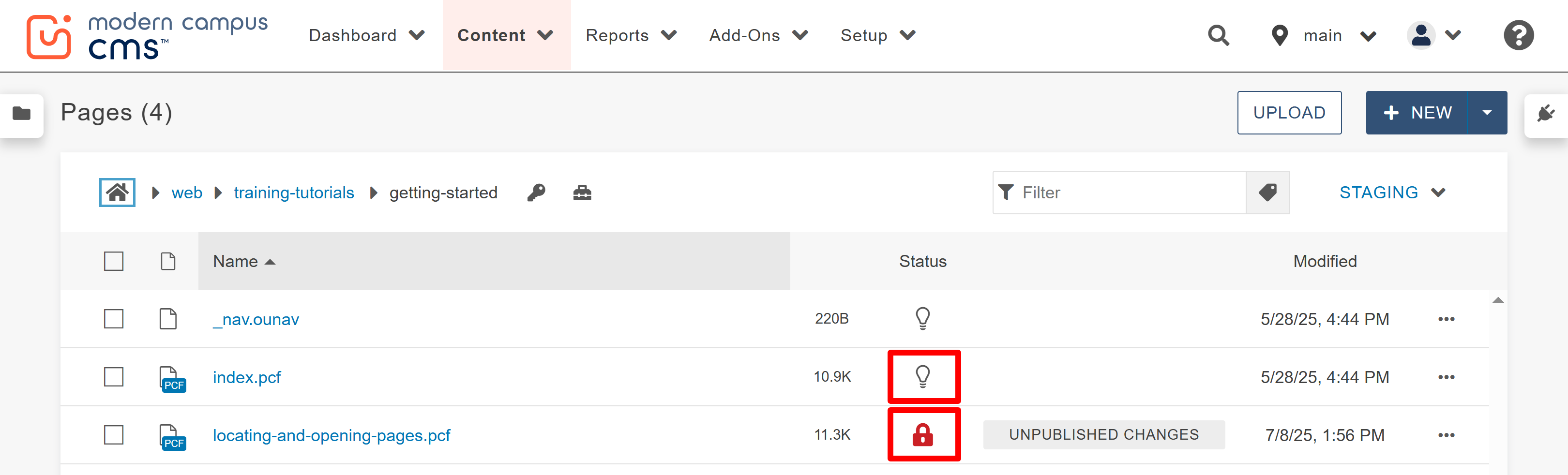Image resolution: width=1568 pixels, height=475 pixels.
Task: Click the toolbox icon next to the key
Action: pos(582,192)
